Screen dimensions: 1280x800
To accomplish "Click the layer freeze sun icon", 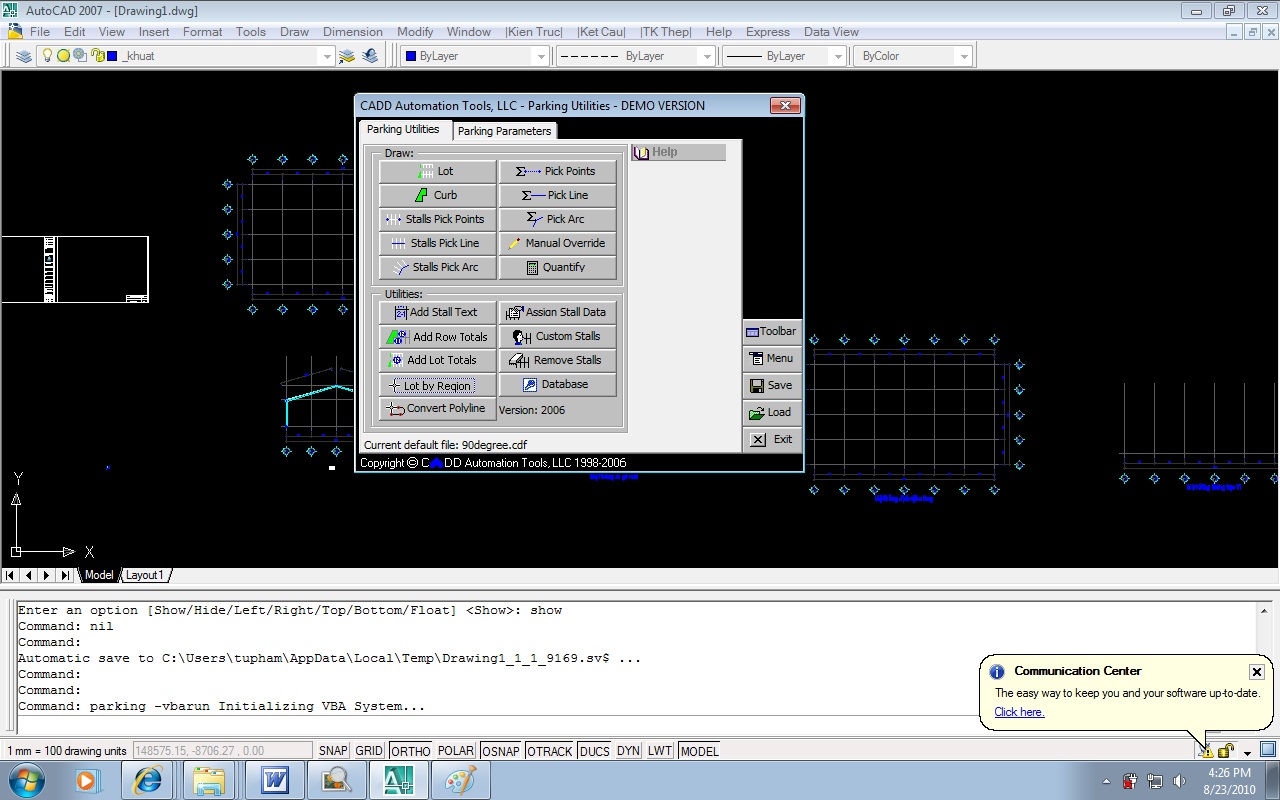I will pos(63,56).
